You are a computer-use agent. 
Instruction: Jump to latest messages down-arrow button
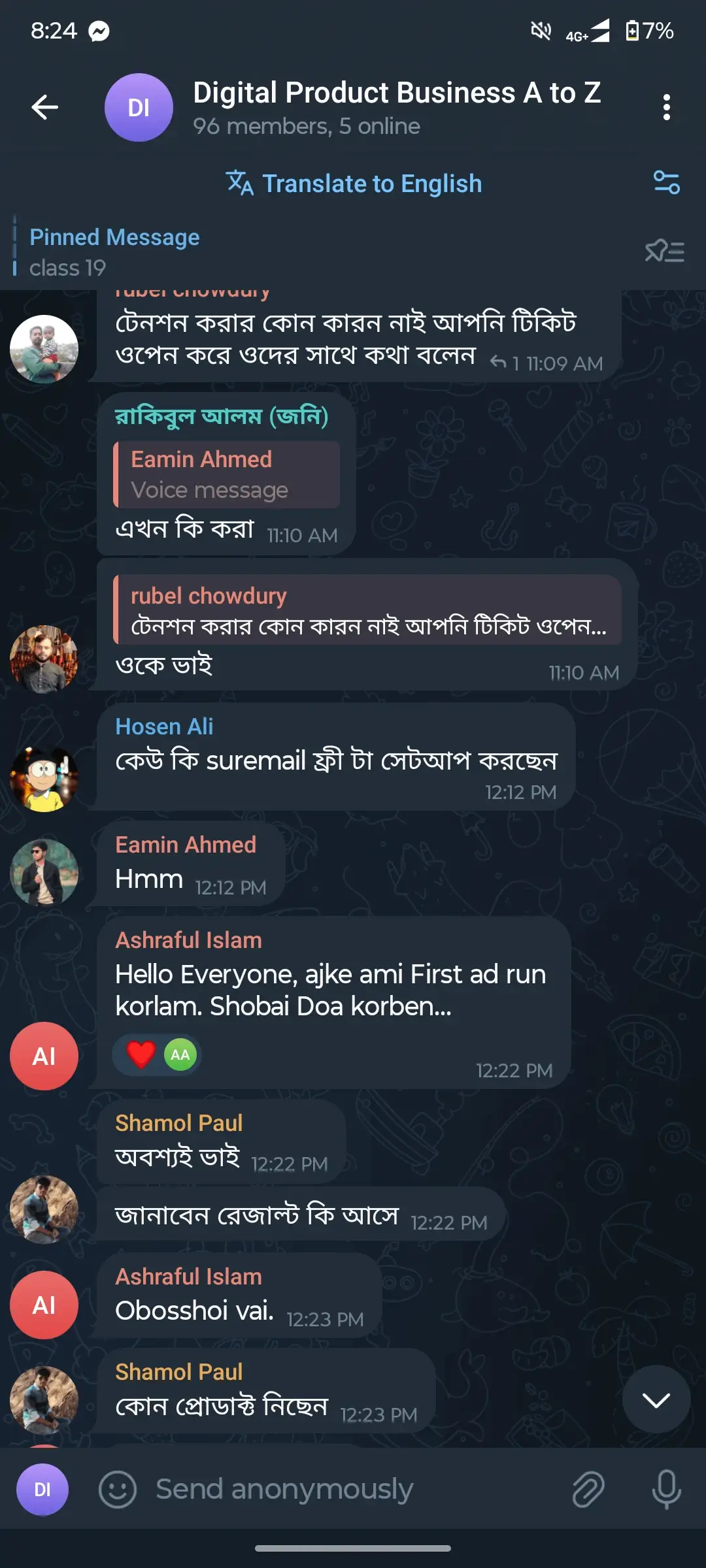(x=656, y=1399)
